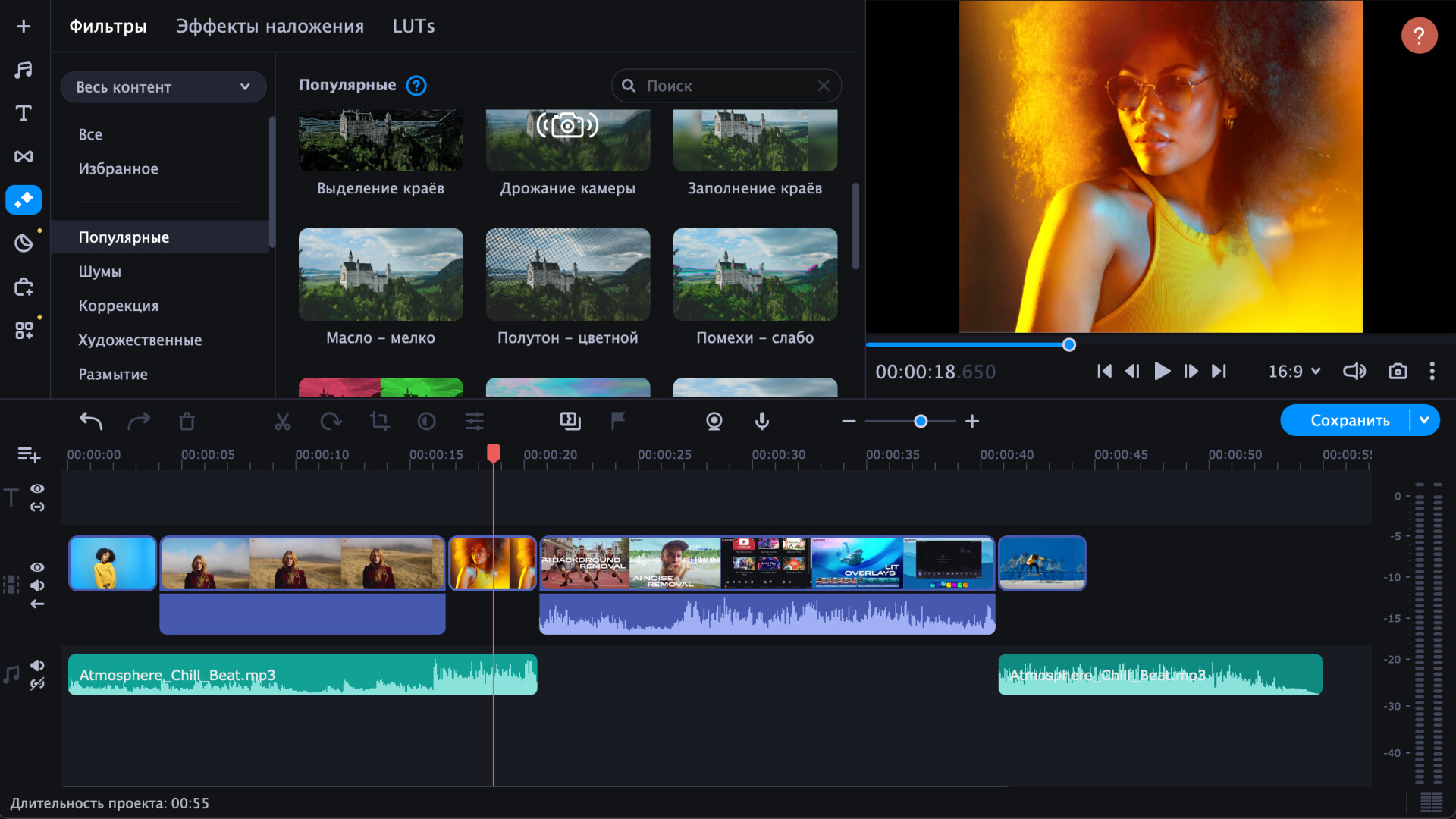Click the Сохранить button
Screen dimensions: 1456x819
tap(1351, 419)
